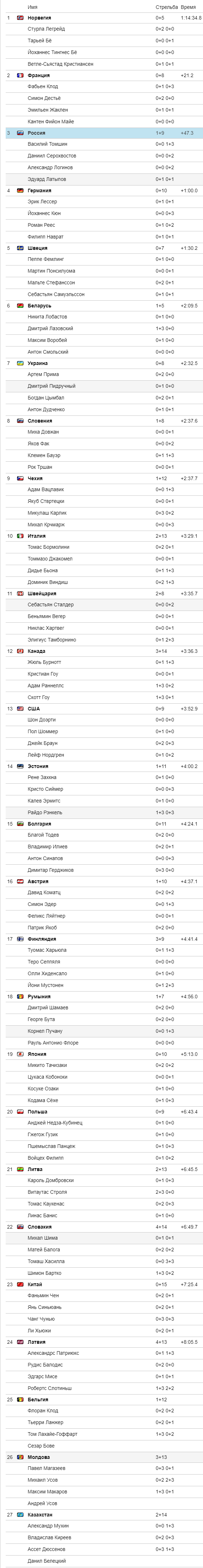Click the Germany flag icon
The image size is (203, 1568).
pos(20,190)
